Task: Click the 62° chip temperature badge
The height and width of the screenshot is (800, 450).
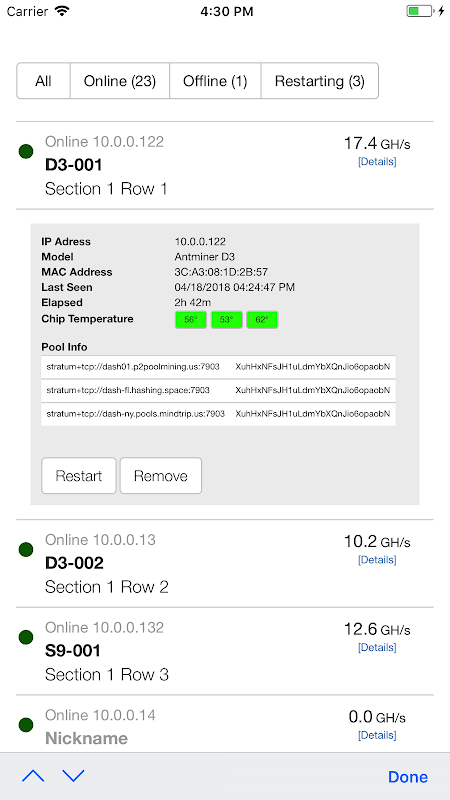Action: tap(262, 320)
